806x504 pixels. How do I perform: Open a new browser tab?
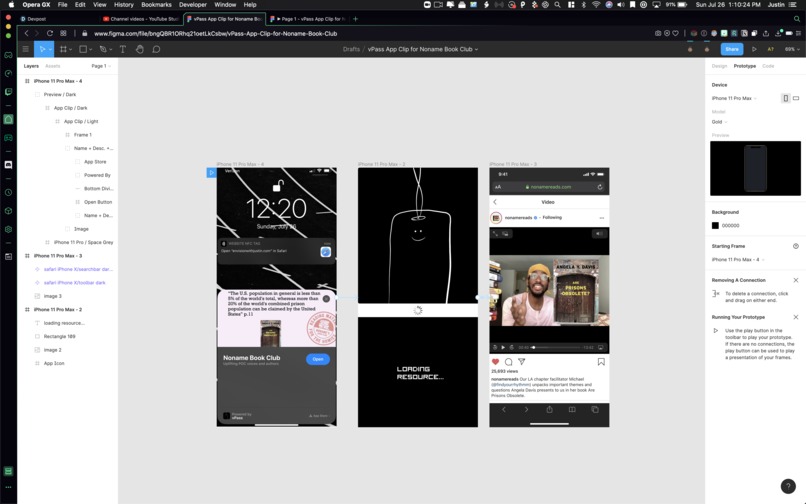[355, 19]
